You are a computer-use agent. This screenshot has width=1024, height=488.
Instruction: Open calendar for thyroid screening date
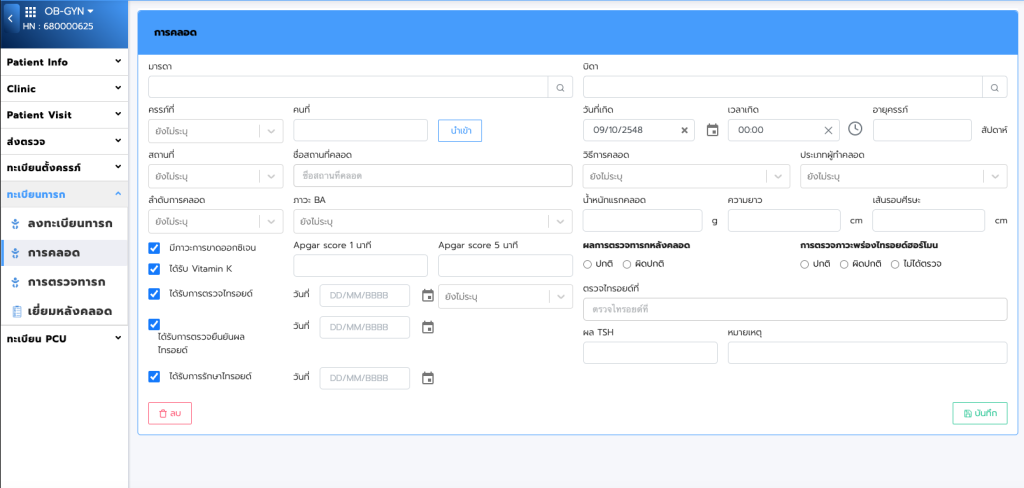428,296
